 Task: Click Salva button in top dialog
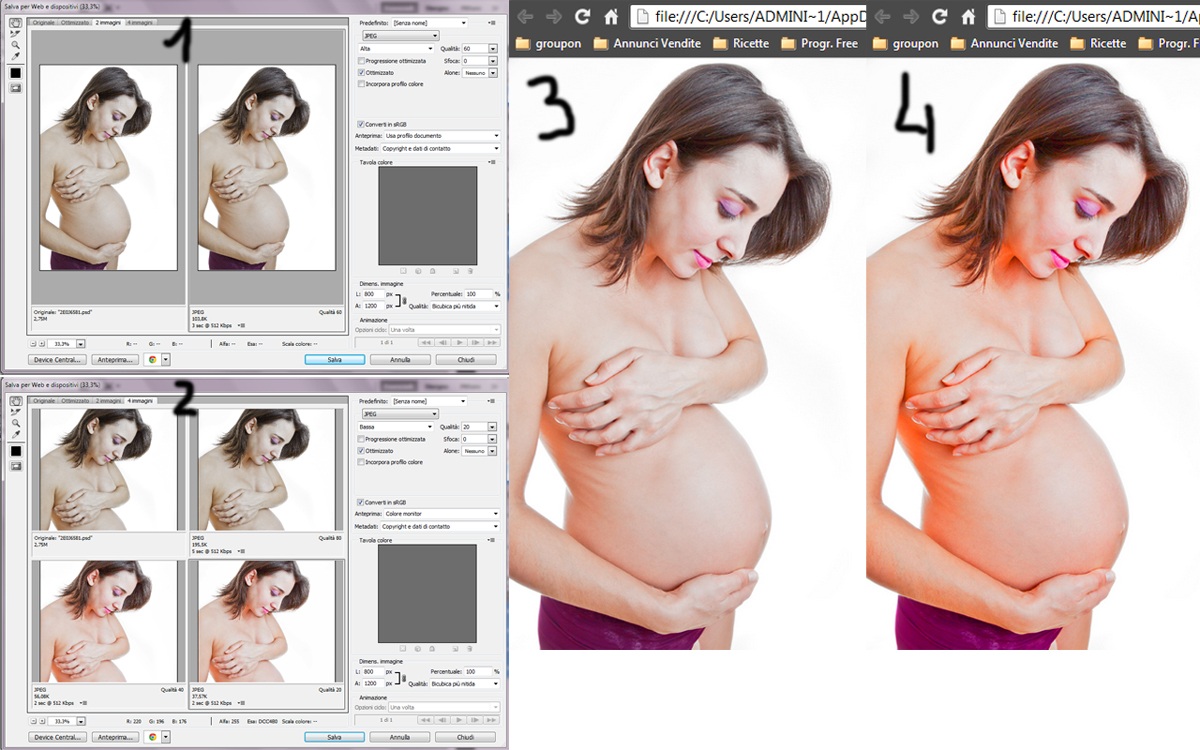[334, 359]
